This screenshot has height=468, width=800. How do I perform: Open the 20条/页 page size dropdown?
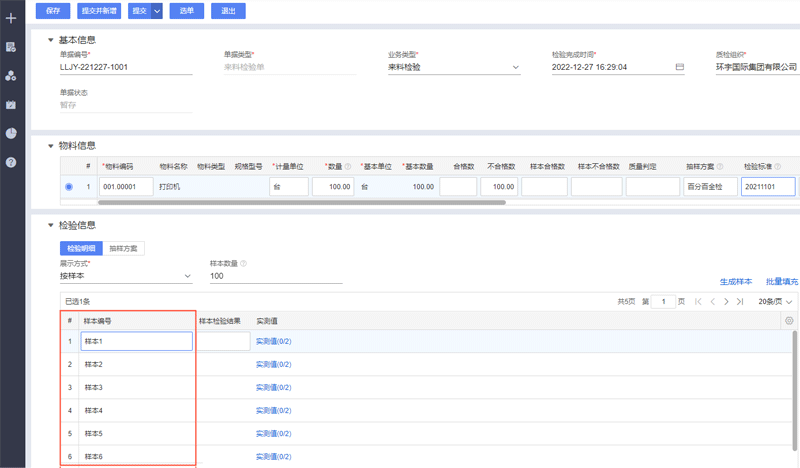[x=775, y=301]
